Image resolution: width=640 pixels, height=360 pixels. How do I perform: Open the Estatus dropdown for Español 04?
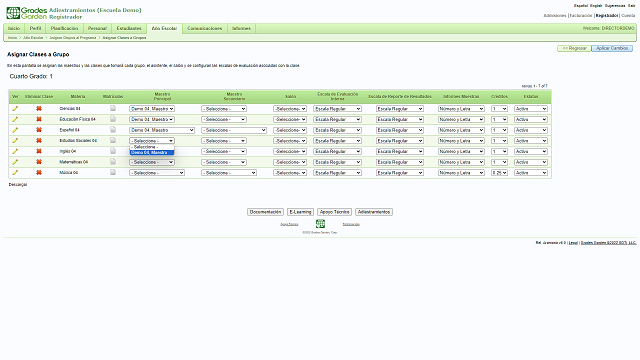(531, 130)
